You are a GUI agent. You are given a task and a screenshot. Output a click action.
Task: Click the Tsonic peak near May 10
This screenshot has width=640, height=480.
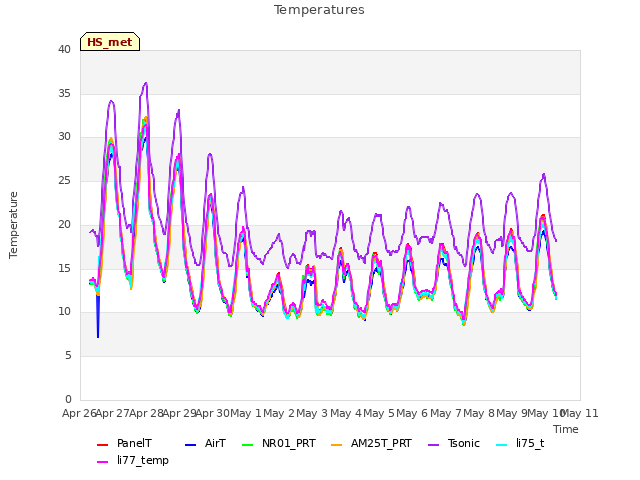coord(544,174)
